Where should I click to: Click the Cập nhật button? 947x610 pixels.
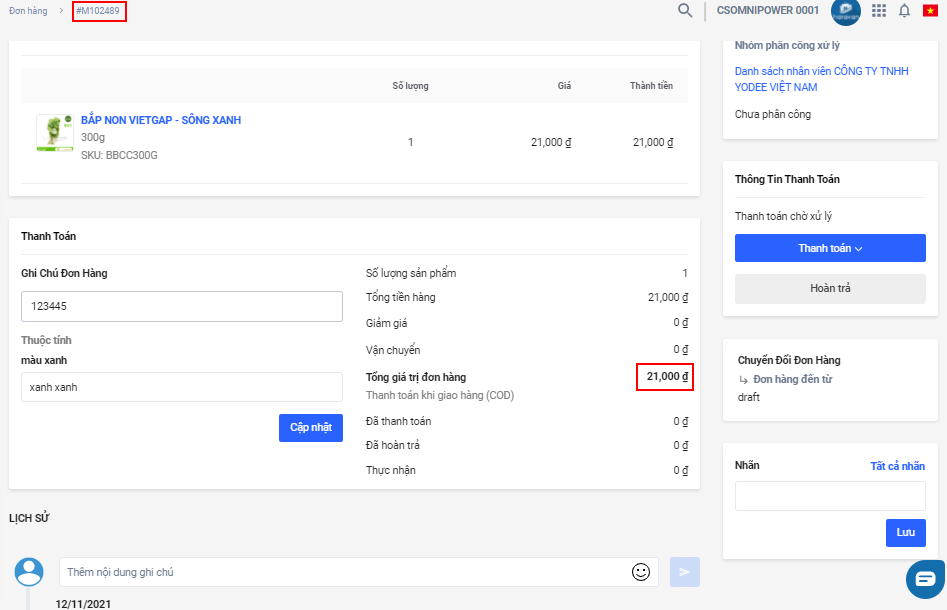click(x=310, y=428)
